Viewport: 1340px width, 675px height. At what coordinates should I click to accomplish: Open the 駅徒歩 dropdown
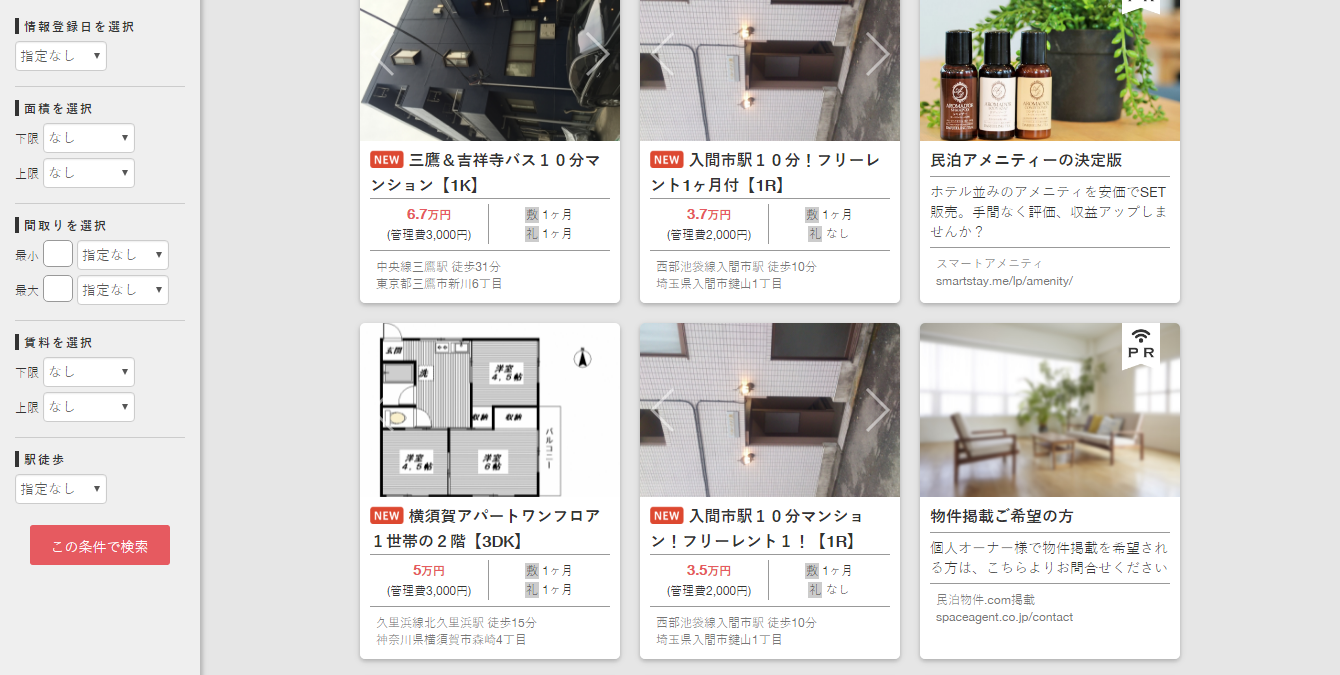pos(61,489)
